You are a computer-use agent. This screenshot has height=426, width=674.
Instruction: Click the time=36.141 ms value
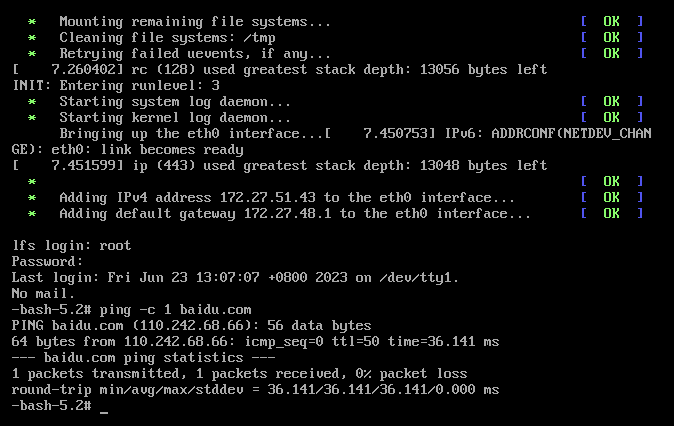click(x=443, y=342)
